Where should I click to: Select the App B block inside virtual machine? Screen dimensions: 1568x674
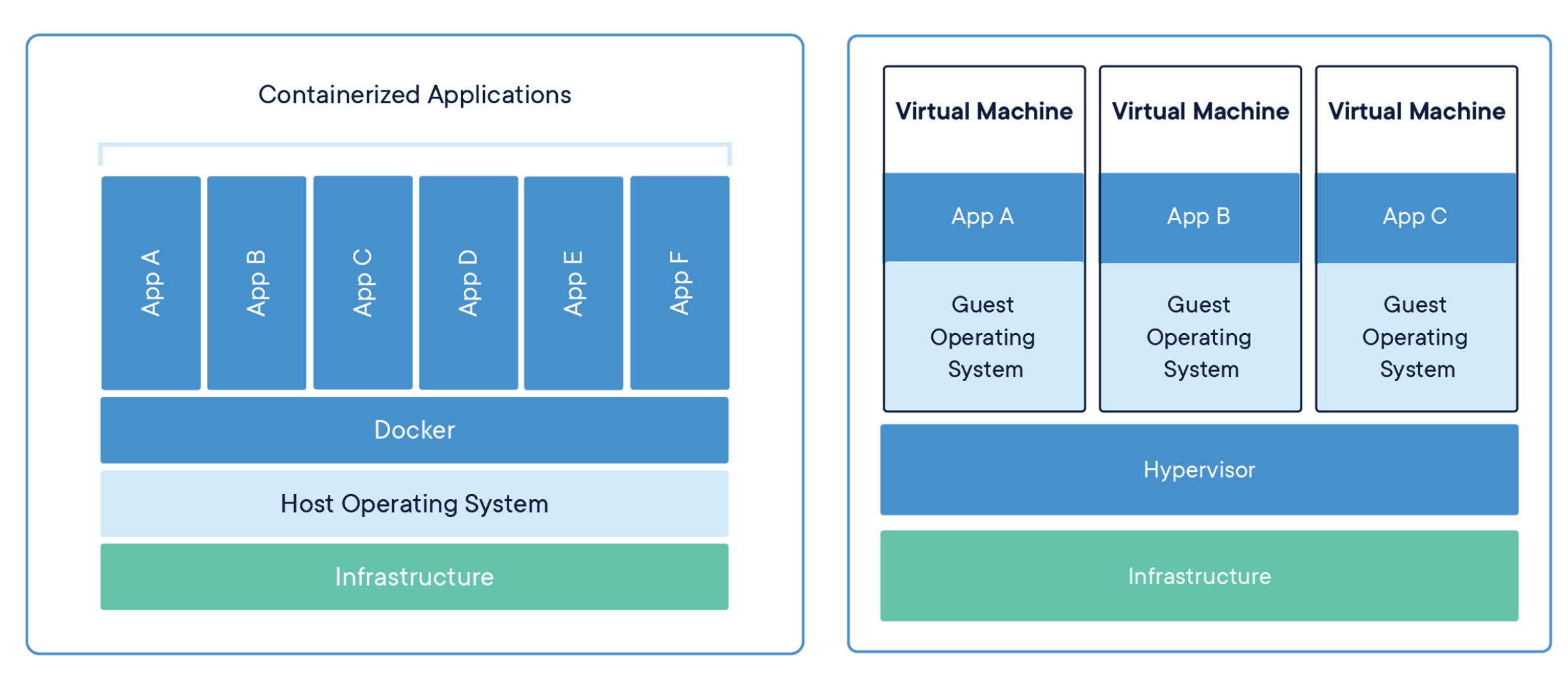1199,217
